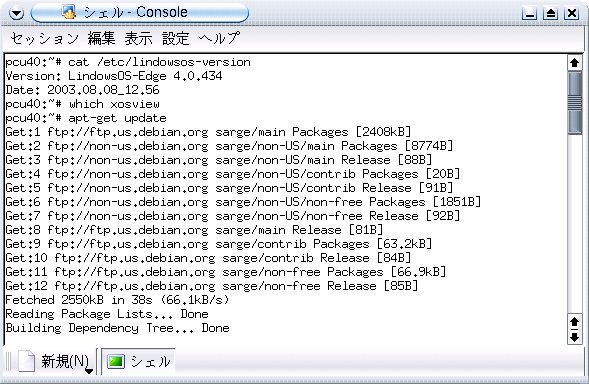Viewport: 589px width, 384px height.
Task: Click the scrollbar thumb handle
Action: 574,103
